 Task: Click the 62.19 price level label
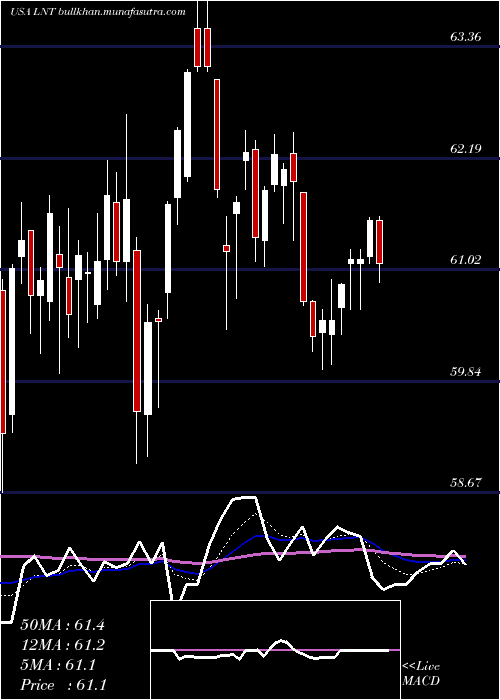(466, 148)
